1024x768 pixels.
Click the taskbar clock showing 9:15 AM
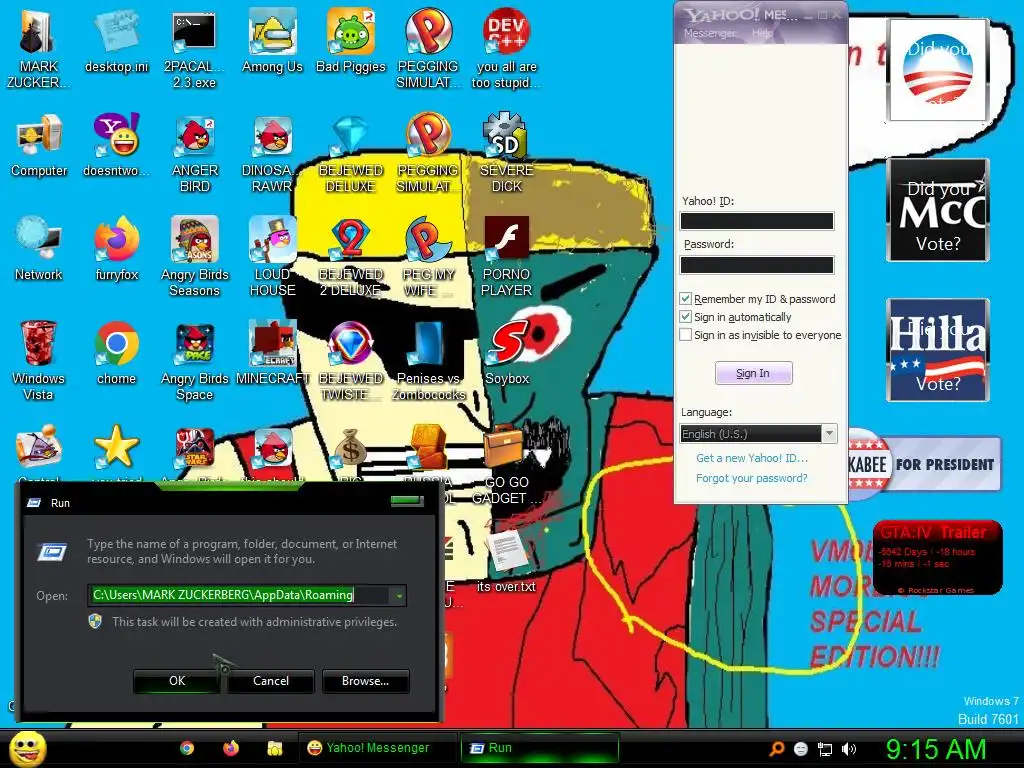(935, 749)
